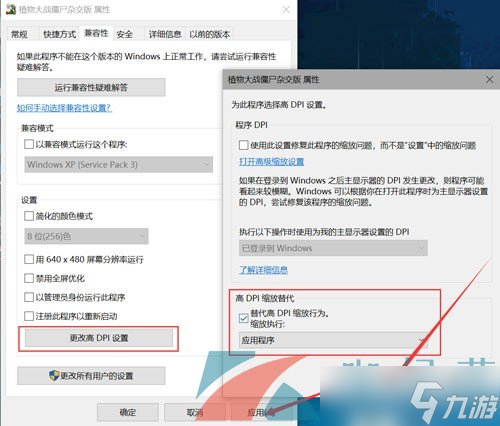This screenshot has height=426, width=500.
Task: Open the '已登录到 Windows' dropdown
Action: tap(333, 248)
